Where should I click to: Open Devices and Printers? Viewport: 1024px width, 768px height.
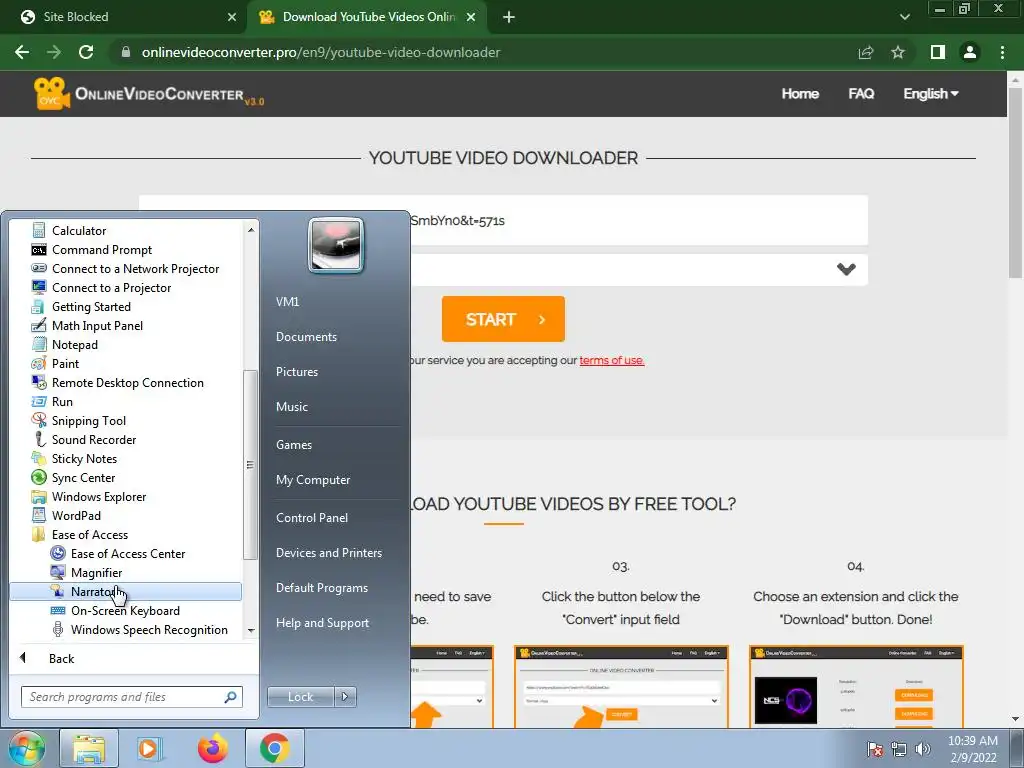(x=328, y=552)
